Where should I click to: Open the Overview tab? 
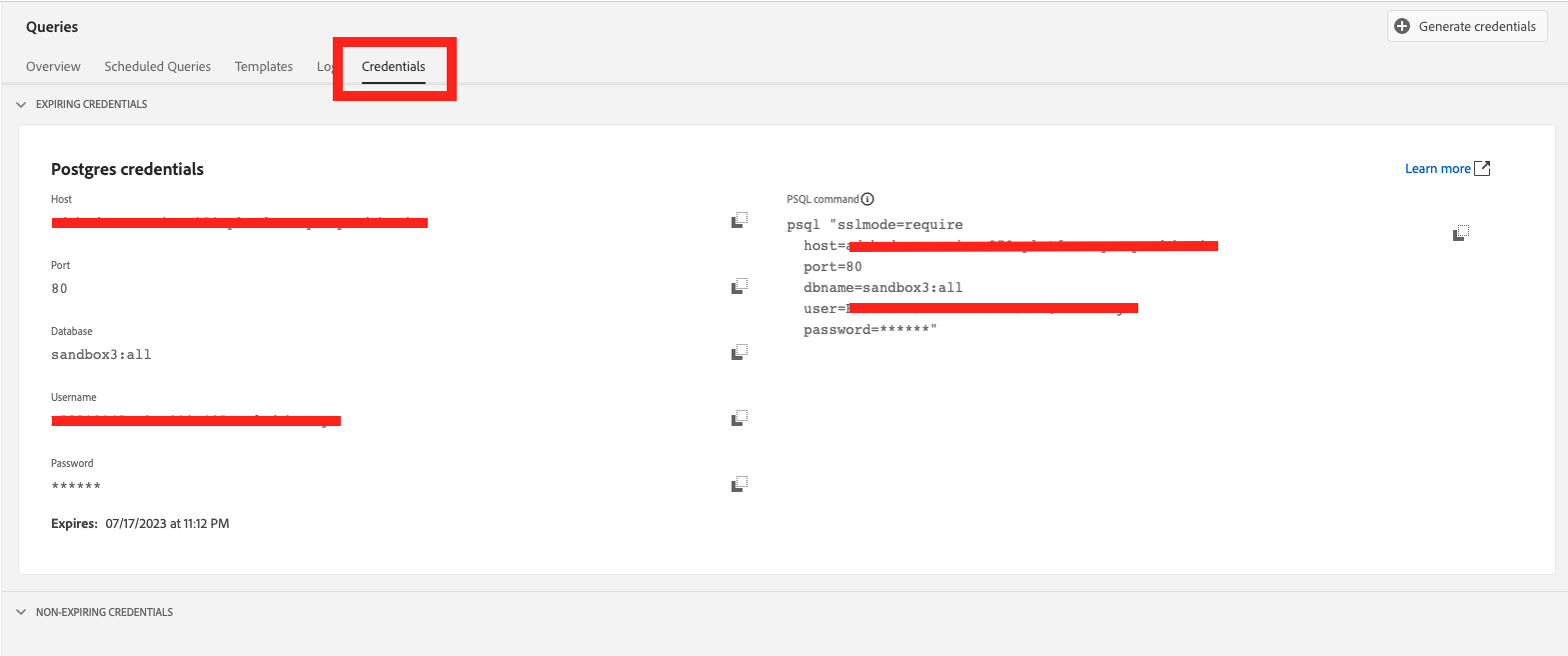[x=53, y=67]
